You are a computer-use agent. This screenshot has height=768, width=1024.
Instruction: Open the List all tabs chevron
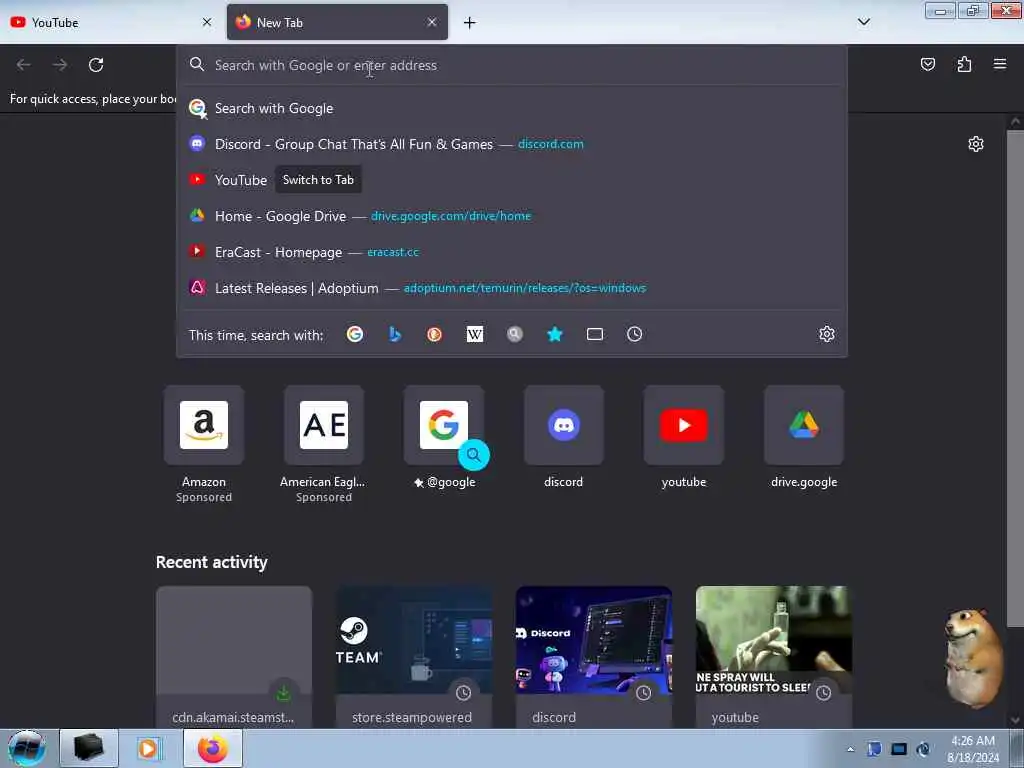click(864, 22)
